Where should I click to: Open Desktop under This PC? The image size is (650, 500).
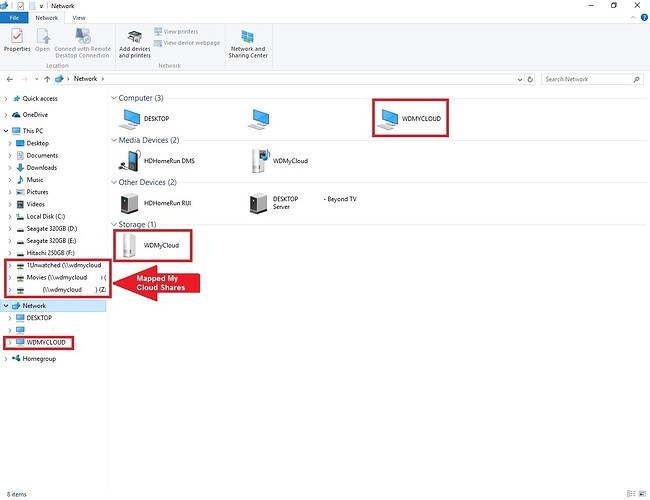point(32,143)
